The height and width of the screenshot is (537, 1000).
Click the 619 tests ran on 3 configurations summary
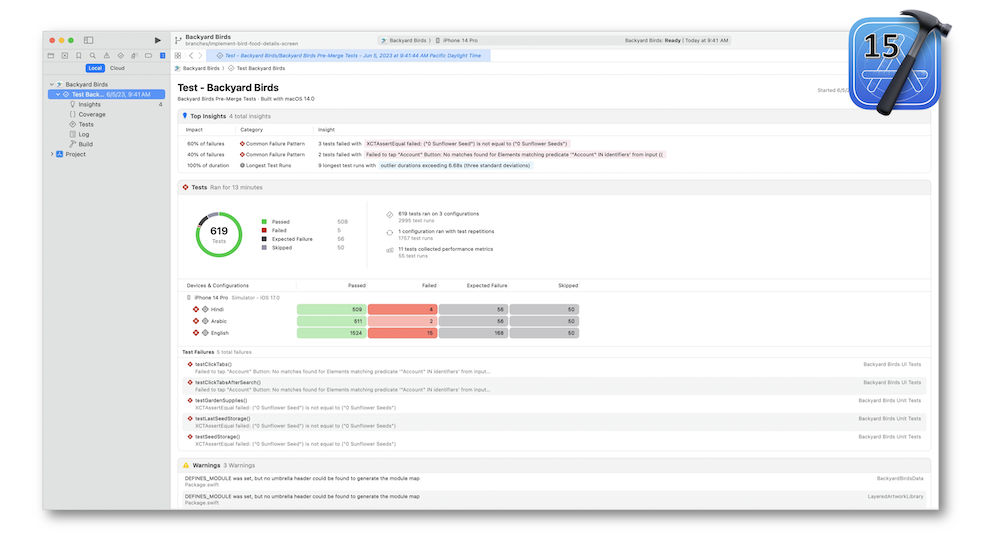438,214
